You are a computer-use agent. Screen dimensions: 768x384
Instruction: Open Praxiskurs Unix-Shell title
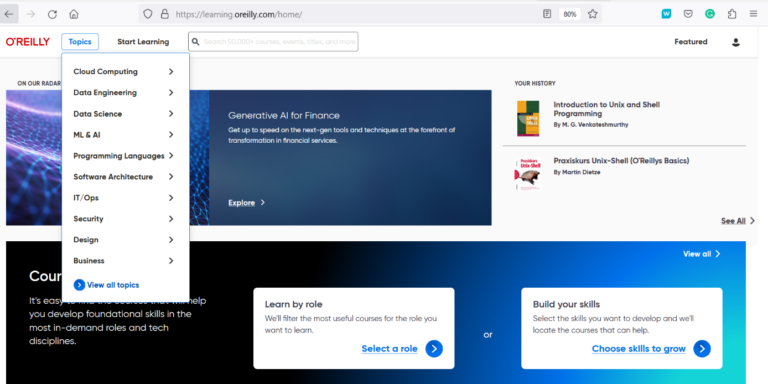(x=621, y=161)
